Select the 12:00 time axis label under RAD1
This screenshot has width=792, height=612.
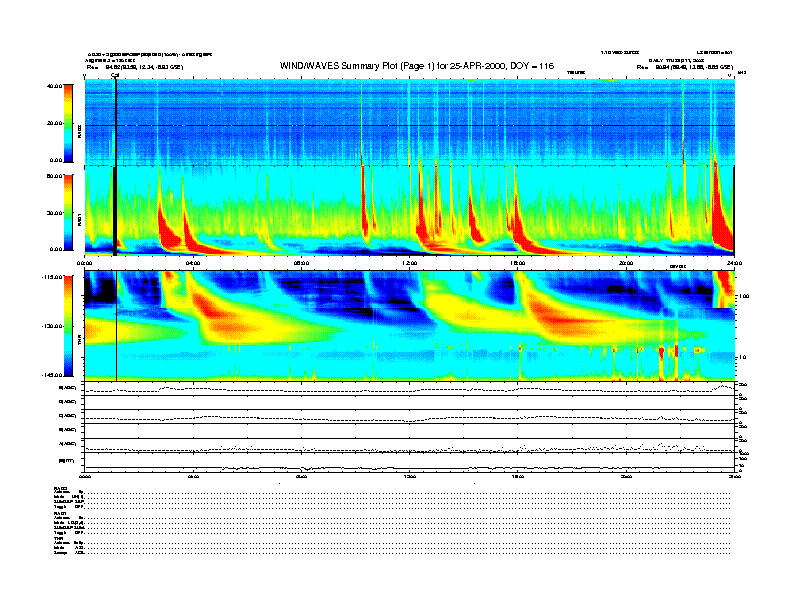[409, 263]
